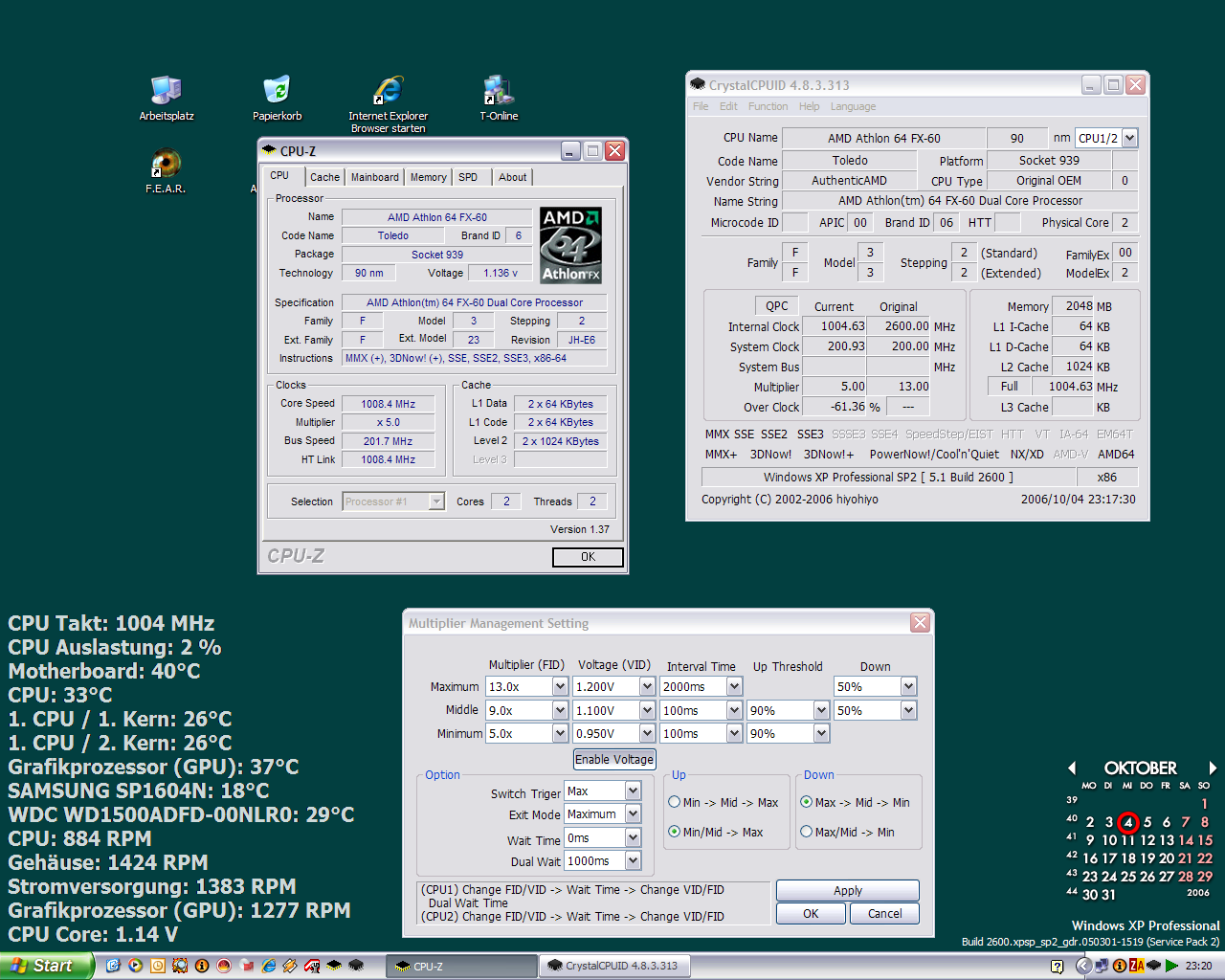The image size is (1225, 980).
Task: Select Down 'Max/Mid -> Min' radio
Action: coord(806,832)
